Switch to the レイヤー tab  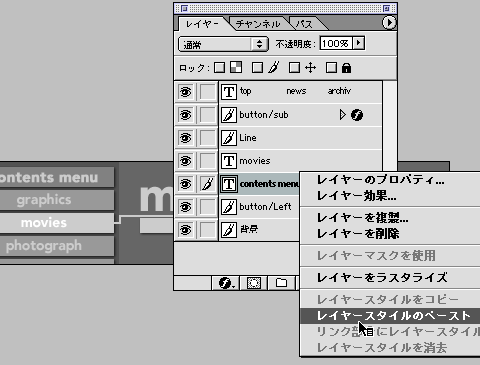202,24
